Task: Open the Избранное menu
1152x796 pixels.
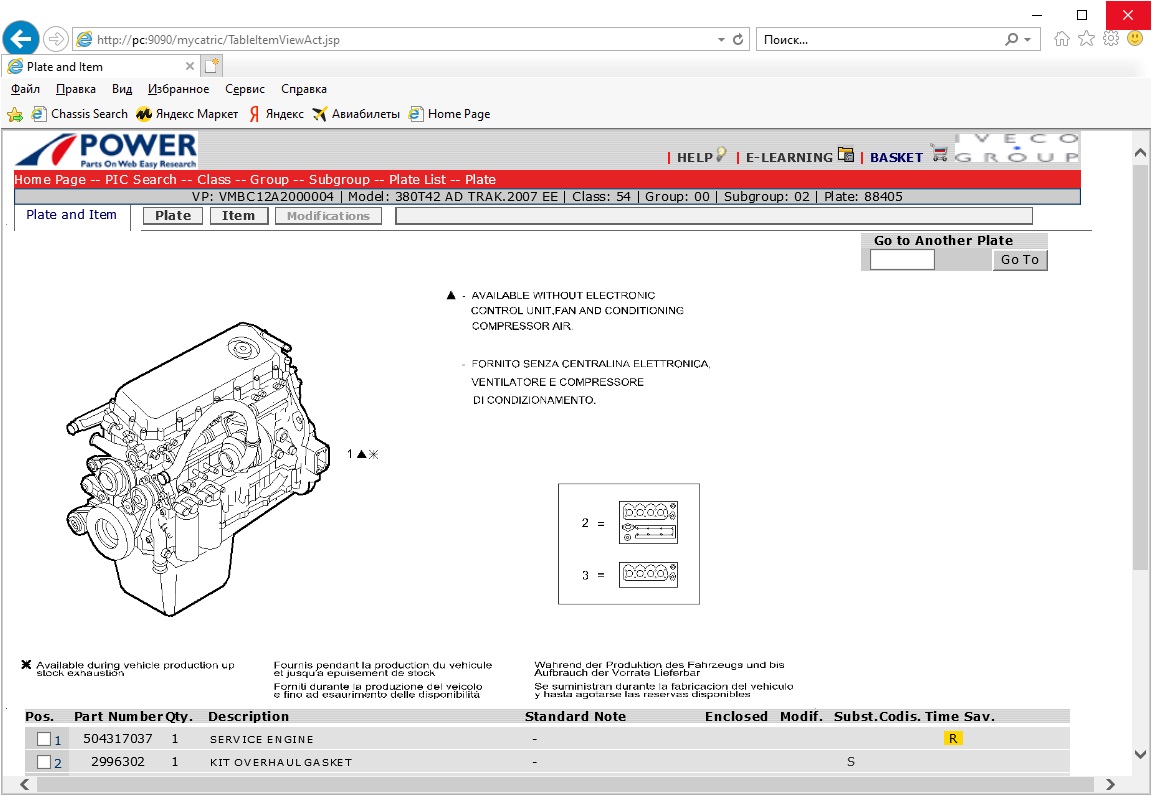Action: (x=179, y=89)
